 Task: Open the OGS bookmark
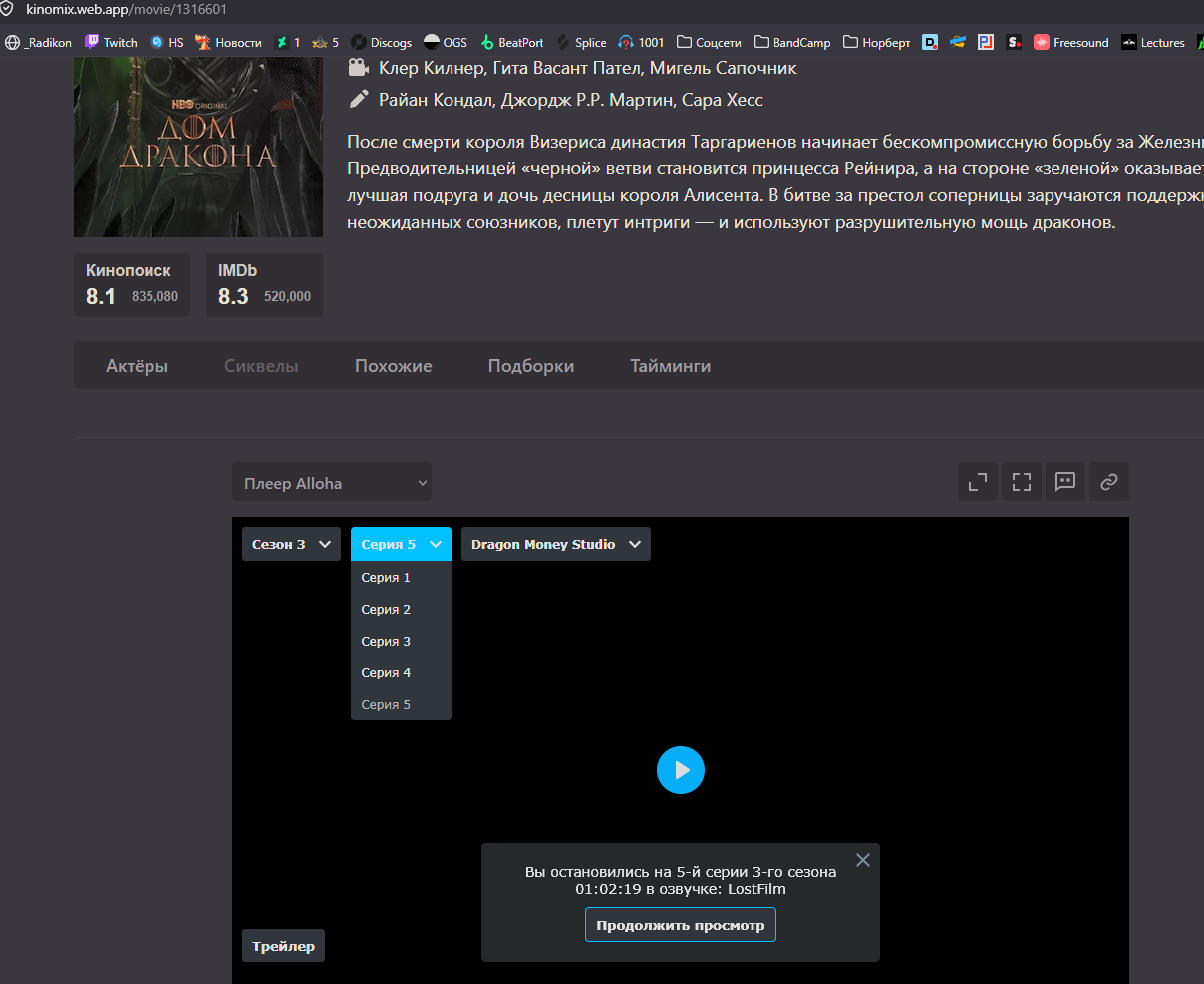pos(446,42)
